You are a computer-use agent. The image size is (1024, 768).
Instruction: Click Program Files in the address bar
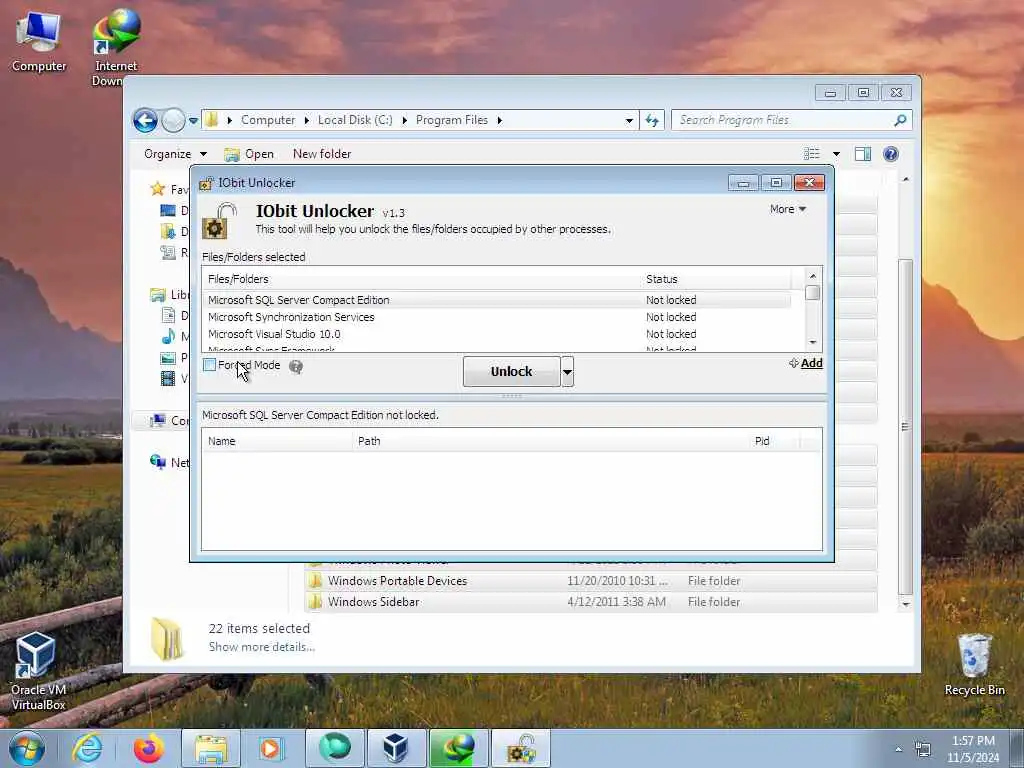click(452, 120)
